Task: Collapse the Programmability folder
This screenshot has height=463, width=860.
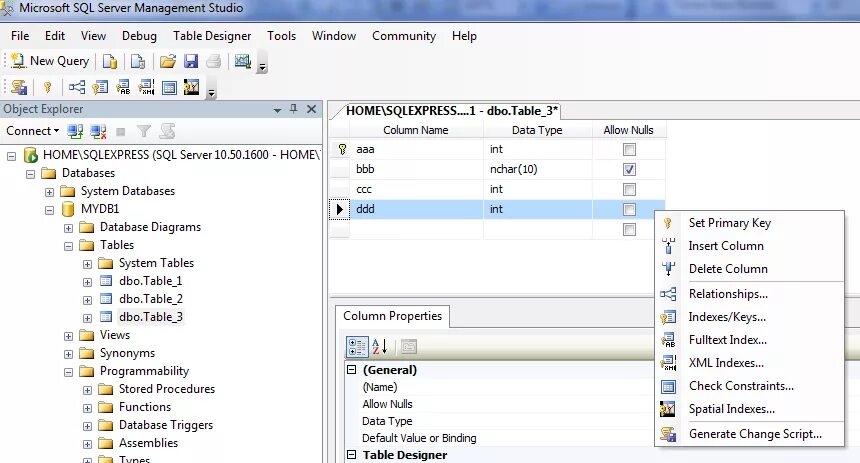Action: [69, 372]
